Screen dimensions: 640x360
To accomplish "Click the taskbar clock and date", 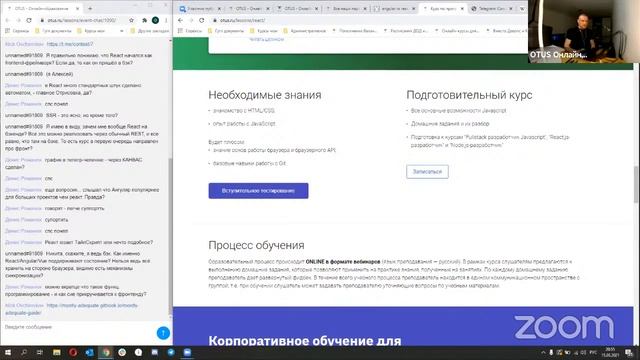I will click(610, 352).
